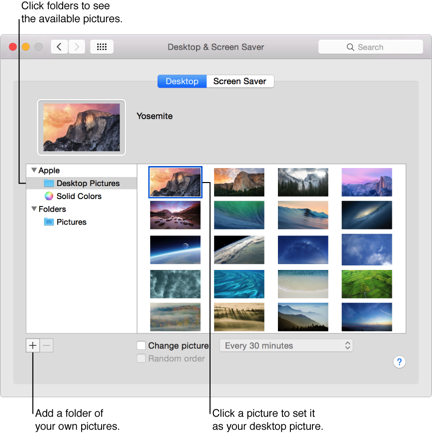Image resolution: width=432 pixels, height=436 pixels.
Task: Choose the misty forest mountain wallpaper
Action: point(303,182)
